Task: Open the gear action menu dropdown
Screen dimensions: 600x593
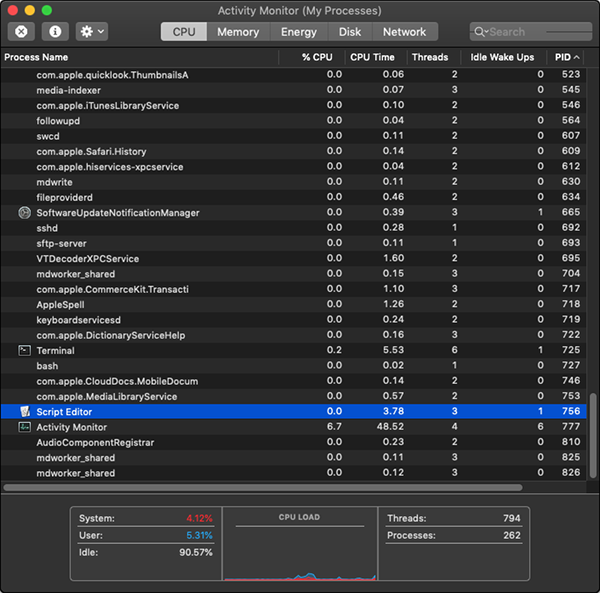Action: (92, 31)
